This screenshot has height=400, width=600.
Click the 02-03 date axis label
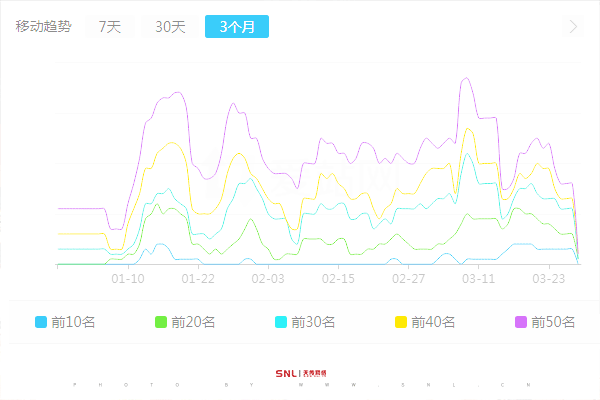(268, 279)
